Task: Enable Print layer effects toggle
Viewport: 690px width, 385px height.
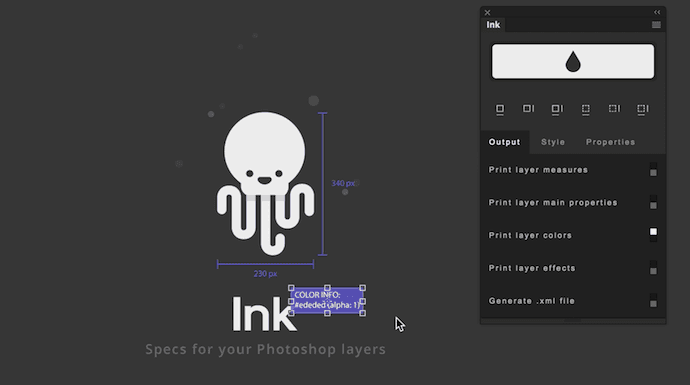Action: pos(653,268)
